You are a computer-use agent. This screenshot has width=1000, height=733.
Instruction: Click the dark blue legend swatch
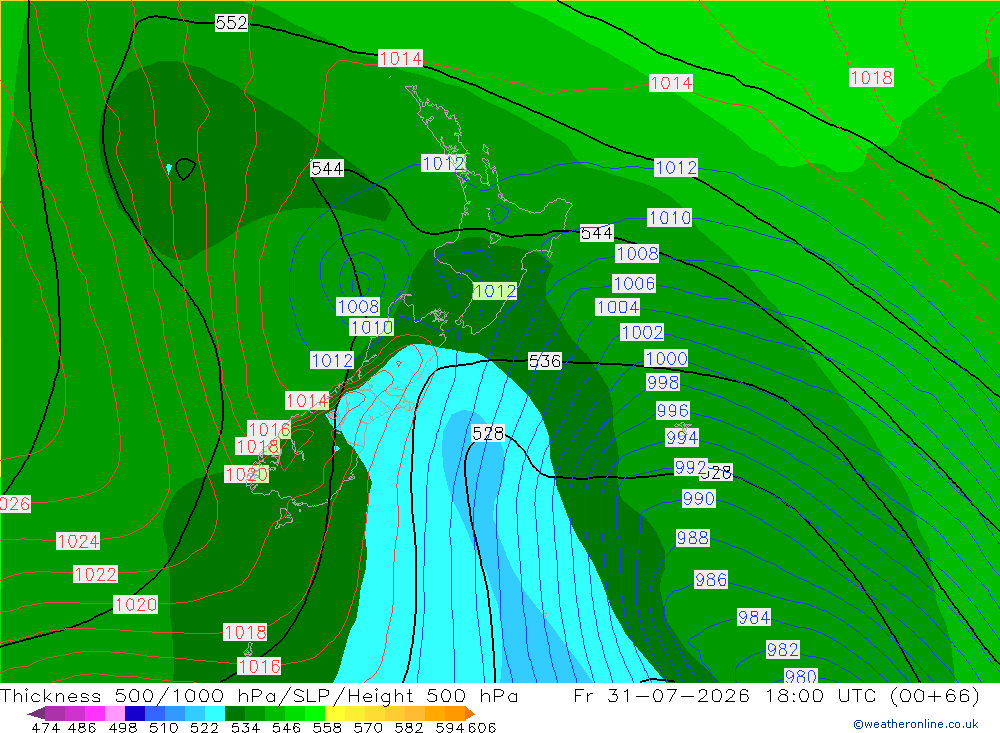point(135,713)
